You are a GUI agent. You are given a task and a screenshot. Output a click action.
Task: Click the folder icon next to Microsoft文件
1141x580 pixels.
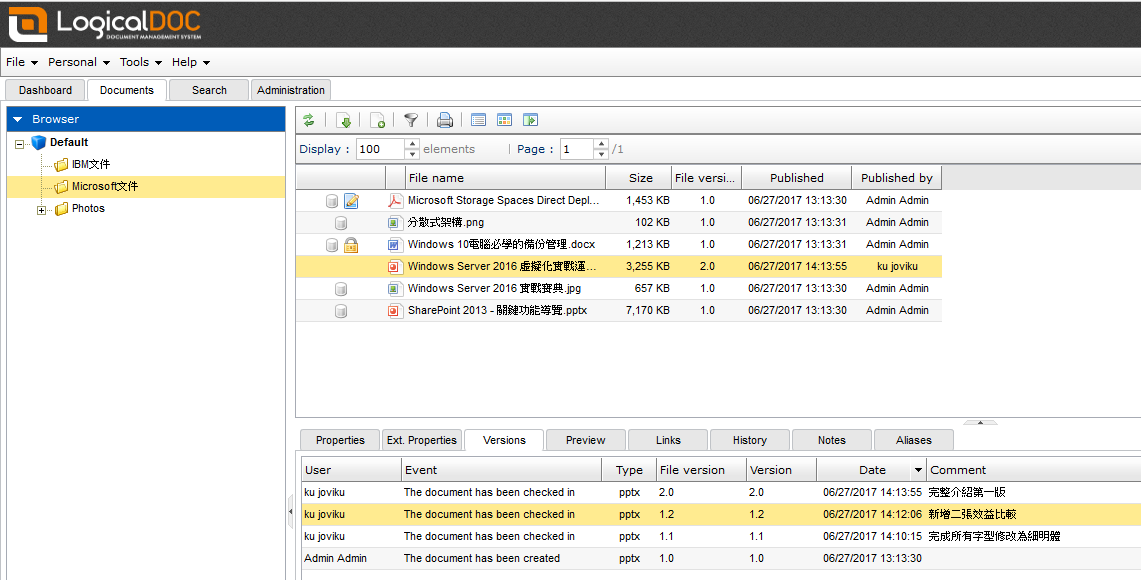click(62, 187)
